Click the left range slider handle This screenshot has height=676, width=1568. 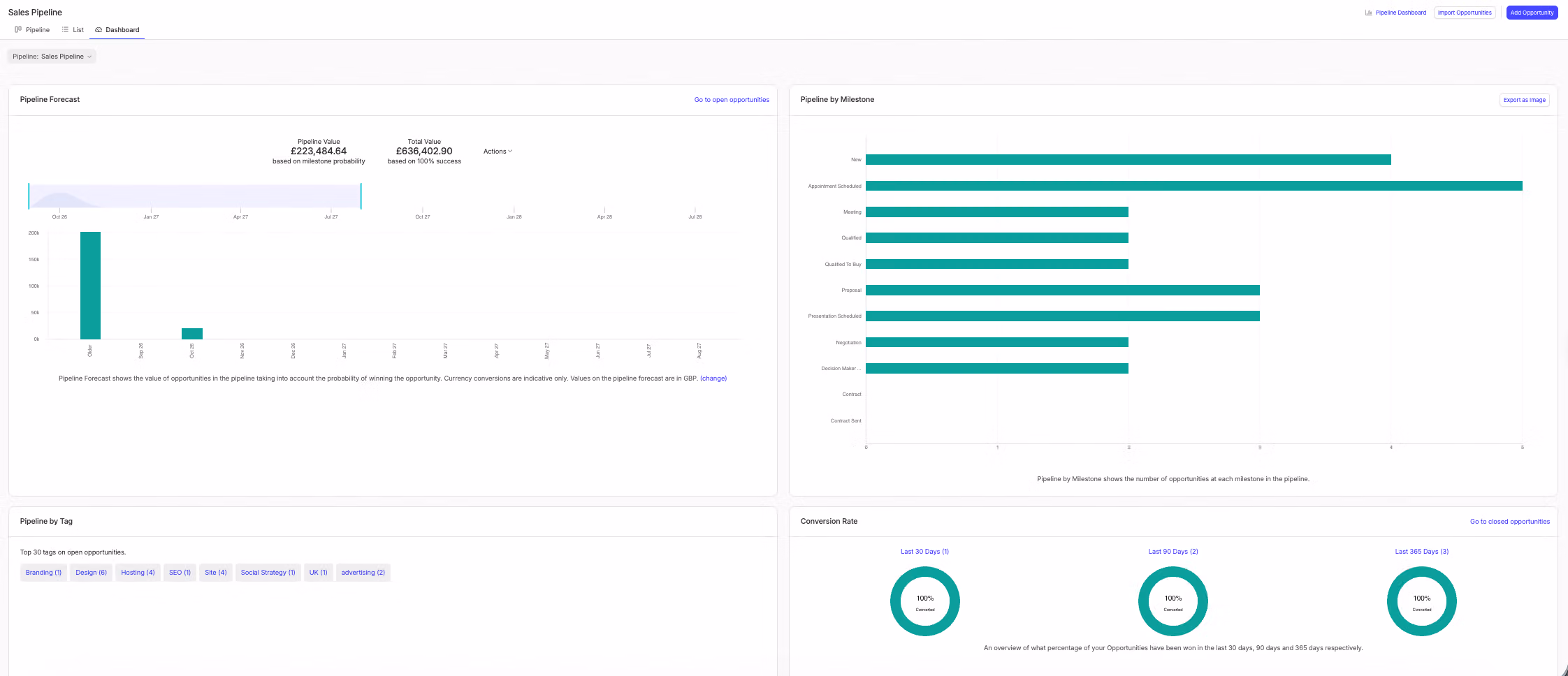click(29, 196)
